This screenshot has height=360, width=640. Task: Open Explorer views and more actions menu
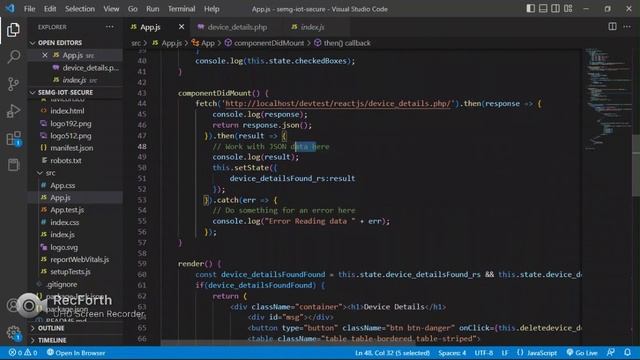(110, 27)
